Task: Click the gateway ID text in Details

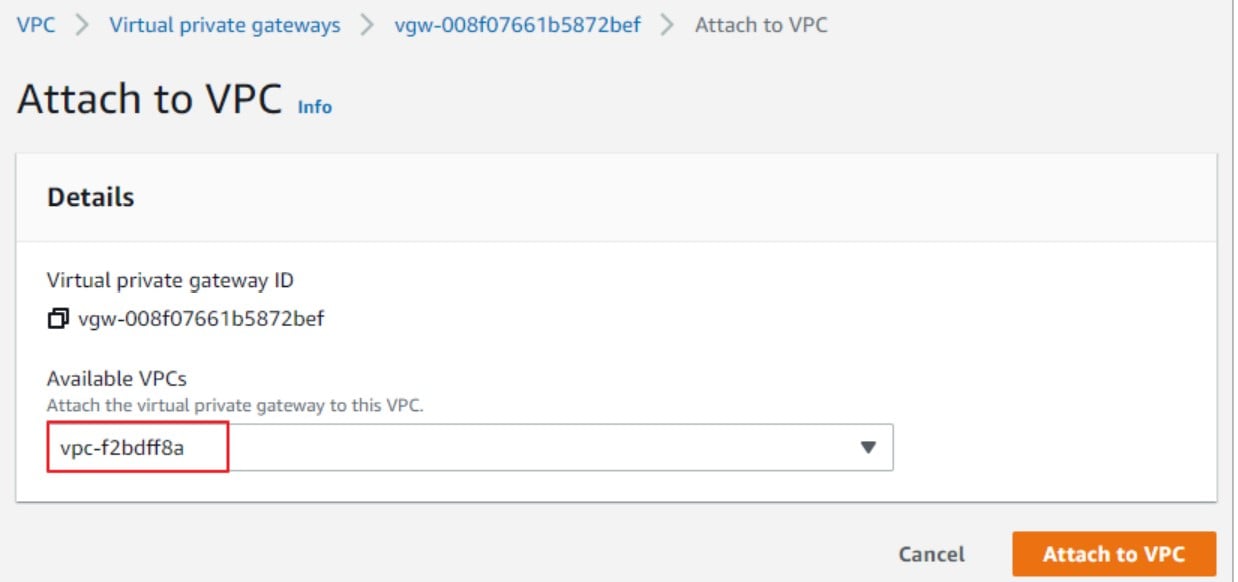Action: (201, 319)
